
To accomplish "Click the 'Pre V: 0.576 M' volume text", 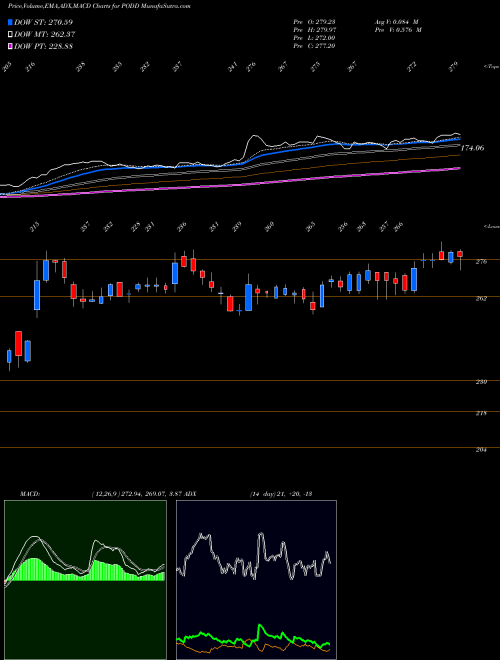I will click(x=399, y=29).
